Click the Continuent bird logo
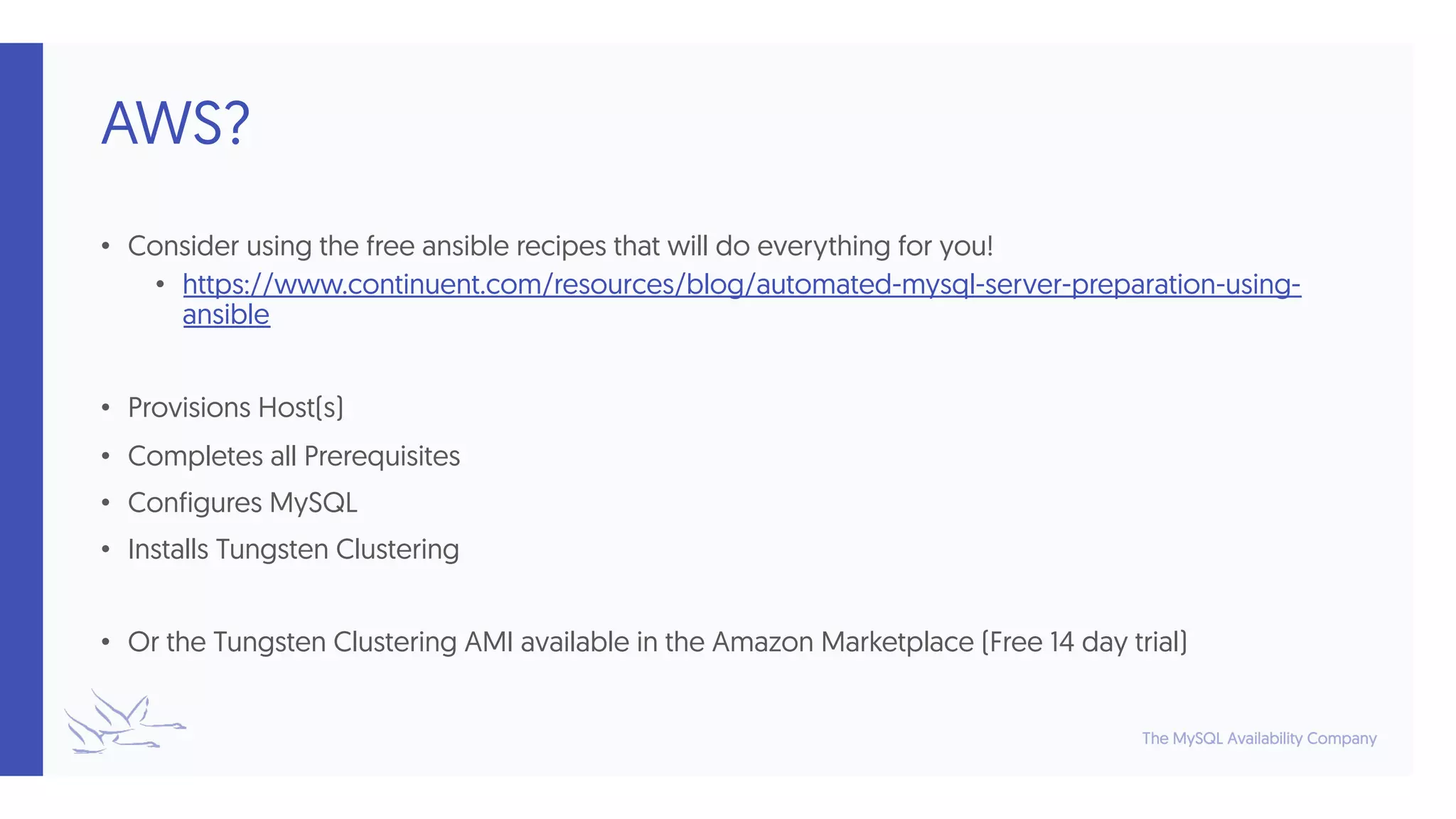Screen dimensions: 1456x819 (125, 722)
